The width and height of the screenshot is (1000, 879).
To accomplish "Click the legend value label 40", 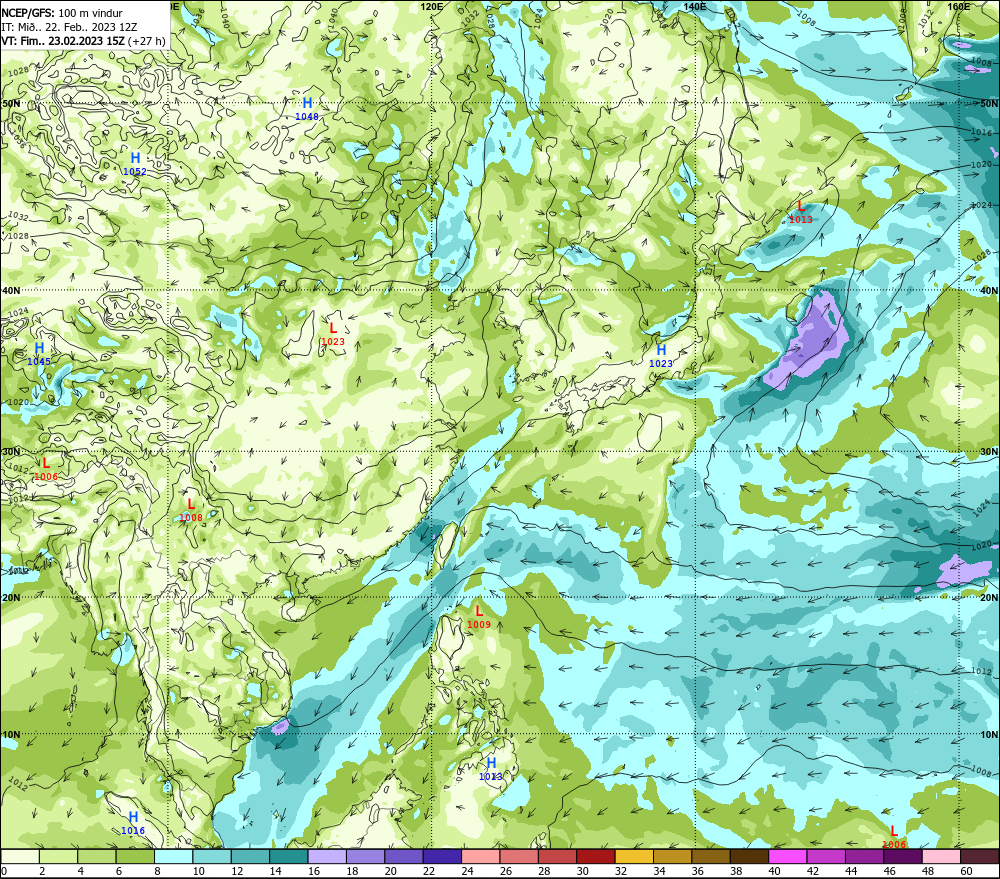I will 774,871.
